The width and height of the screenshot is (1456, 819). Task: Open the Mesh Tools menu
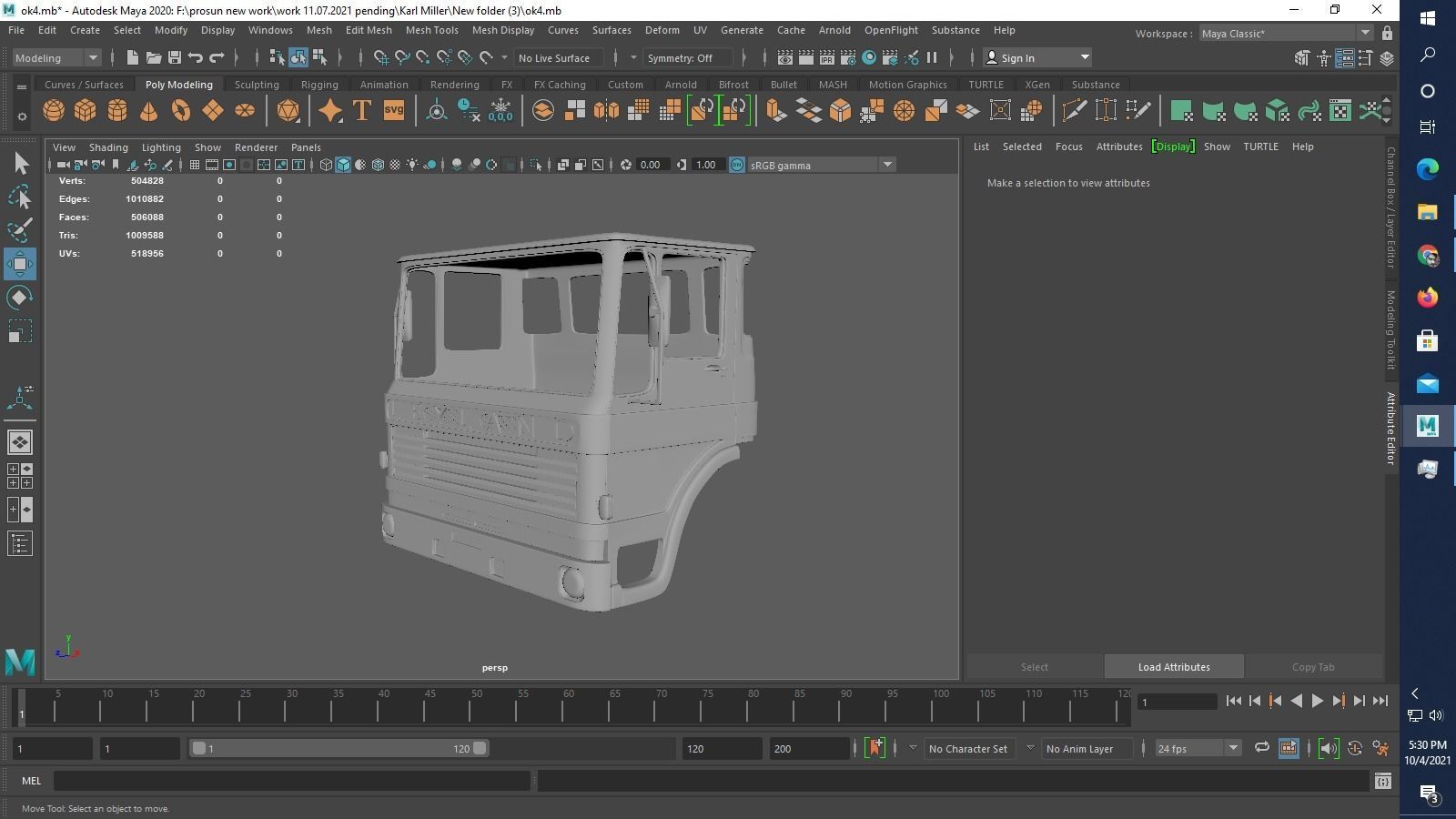click(431, 30)
